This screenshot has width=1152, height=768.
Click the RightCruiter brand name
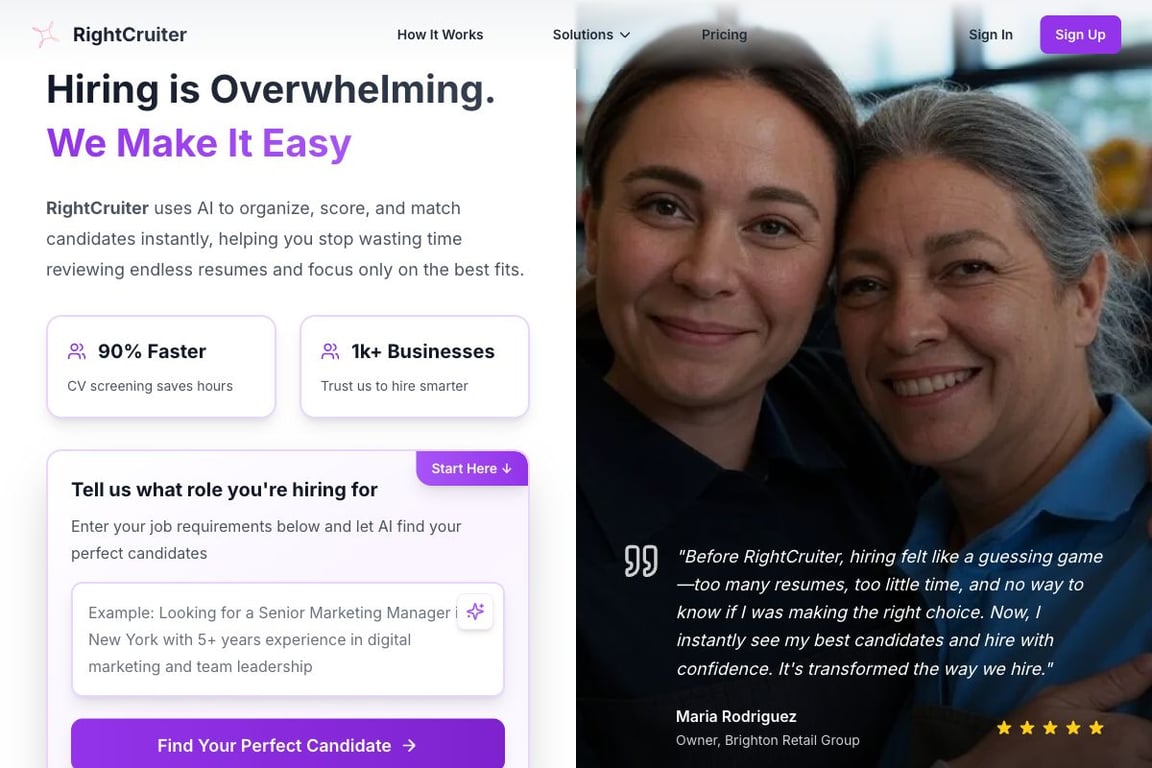click(x=130, y=35)
